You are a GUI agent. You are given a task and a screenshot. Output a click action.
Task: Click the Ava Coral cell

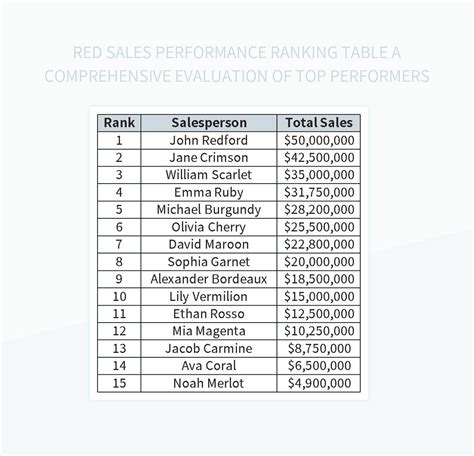click(x=209, y=366)
